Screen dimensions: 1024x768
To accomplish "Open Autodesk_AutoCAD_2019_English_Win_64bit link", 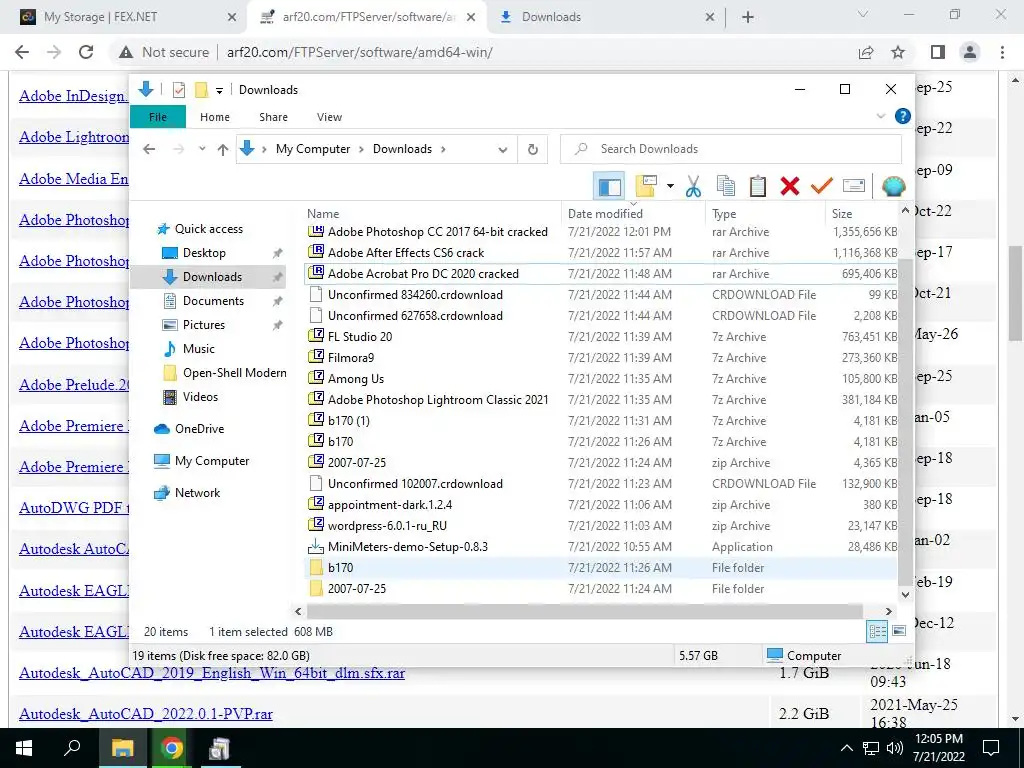I will pos(212,673).
